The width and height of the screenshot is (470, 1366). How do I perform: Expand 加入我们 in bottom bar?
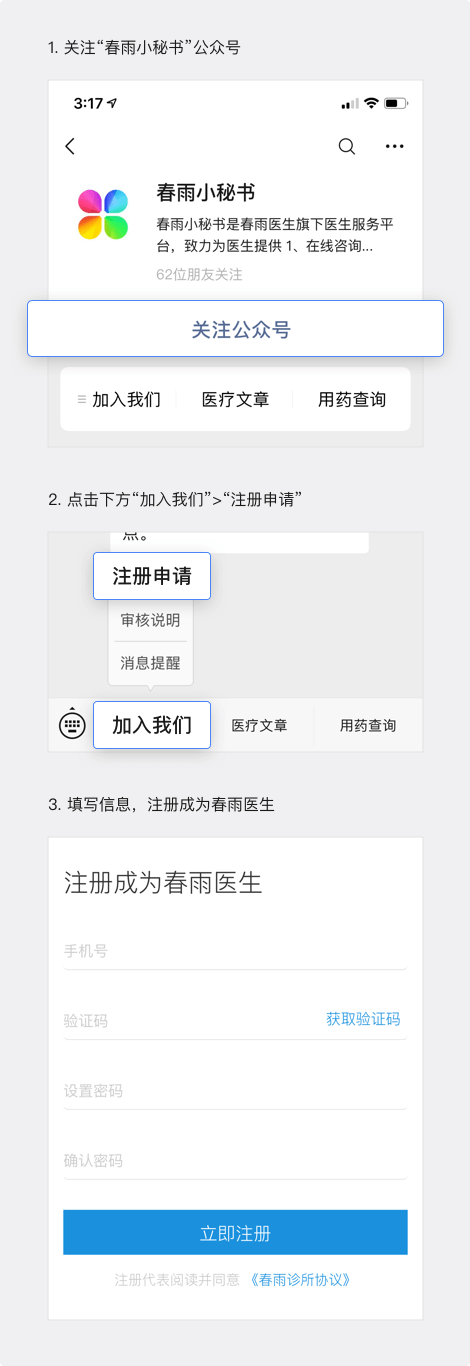[152, 725]
